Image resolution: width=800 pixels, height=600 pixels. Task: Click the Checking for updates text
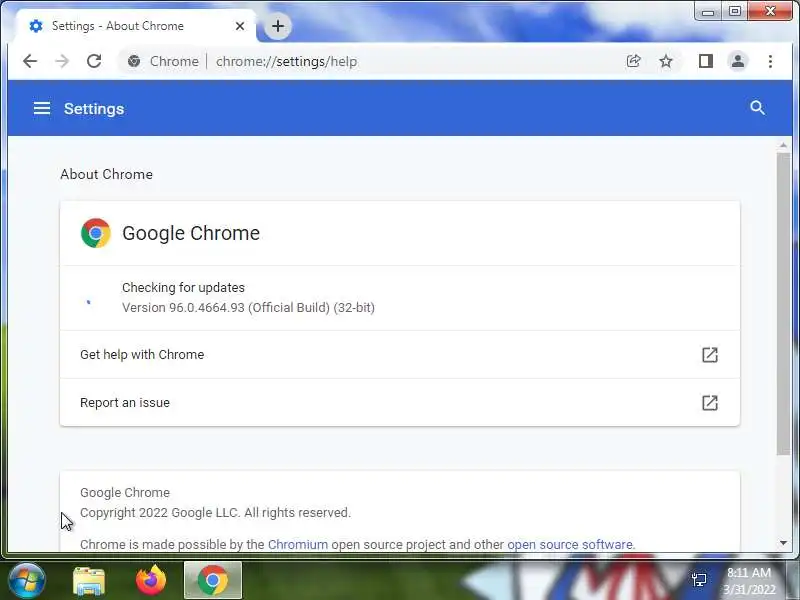(183, 287)
